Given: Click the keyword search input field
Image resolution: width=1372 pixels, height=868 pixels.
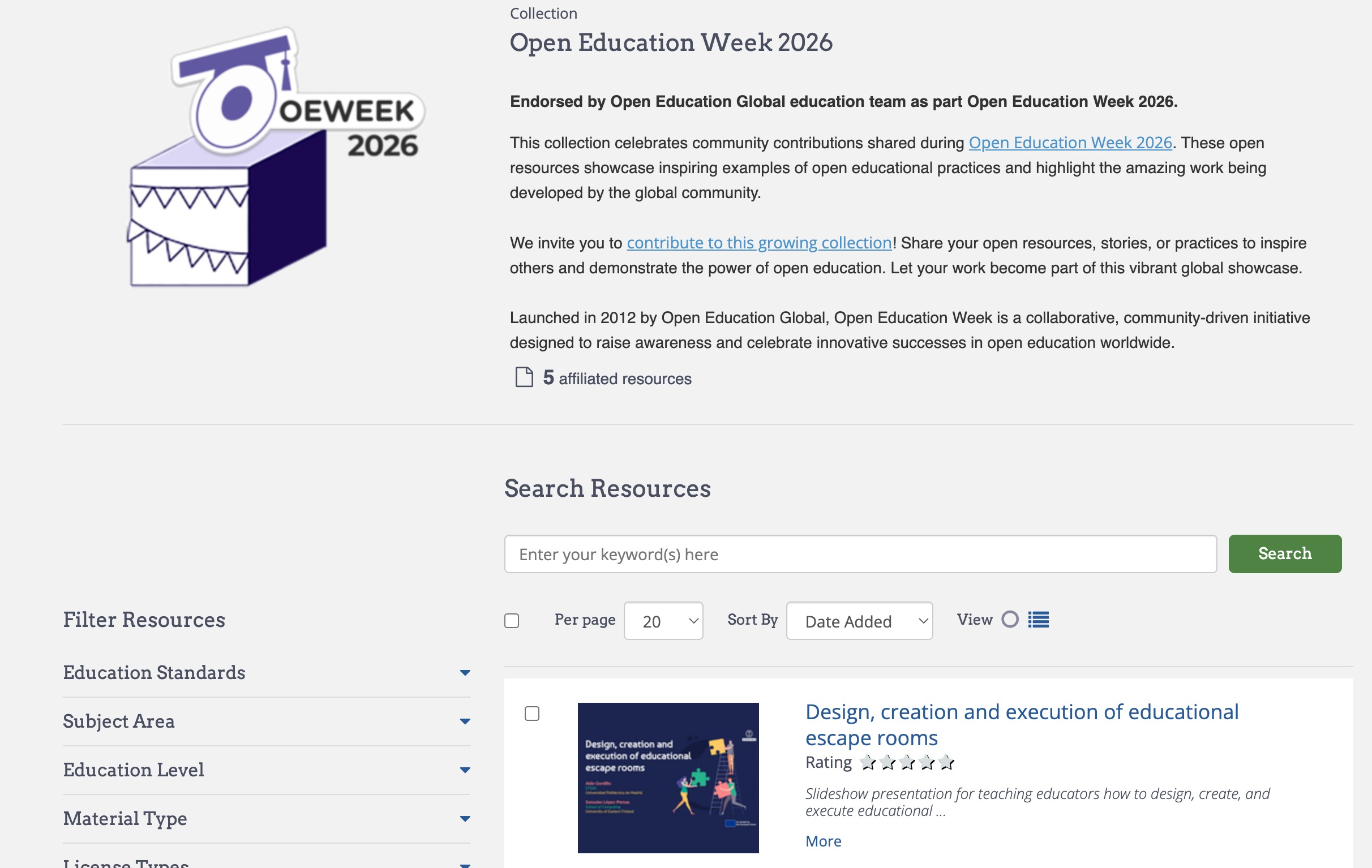Looking at the screenshot, I should click(860, 554).
